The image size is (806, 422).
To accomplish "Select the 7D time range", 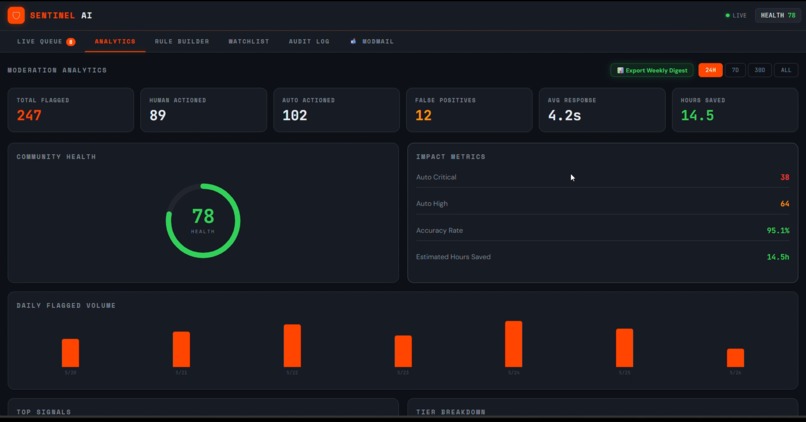I will (735, 70).
